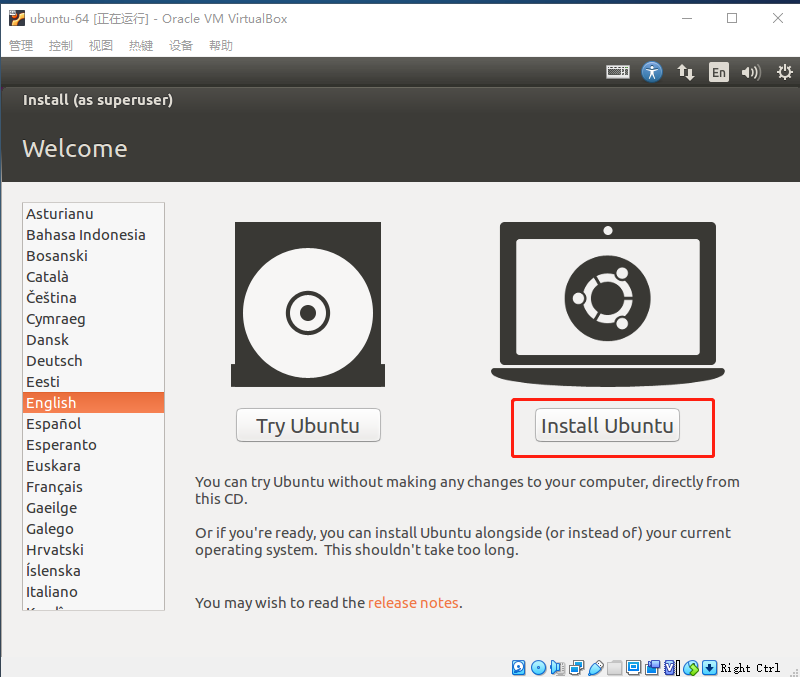Click the Install Ubuntu button
Viewport: 800px width, 677px height.
point(607,425)
